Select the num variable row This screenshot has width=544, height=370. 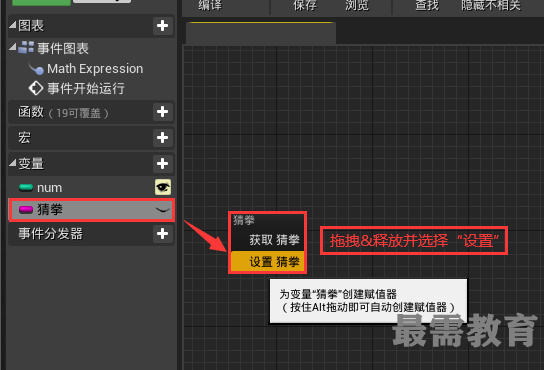coord(91,187)
